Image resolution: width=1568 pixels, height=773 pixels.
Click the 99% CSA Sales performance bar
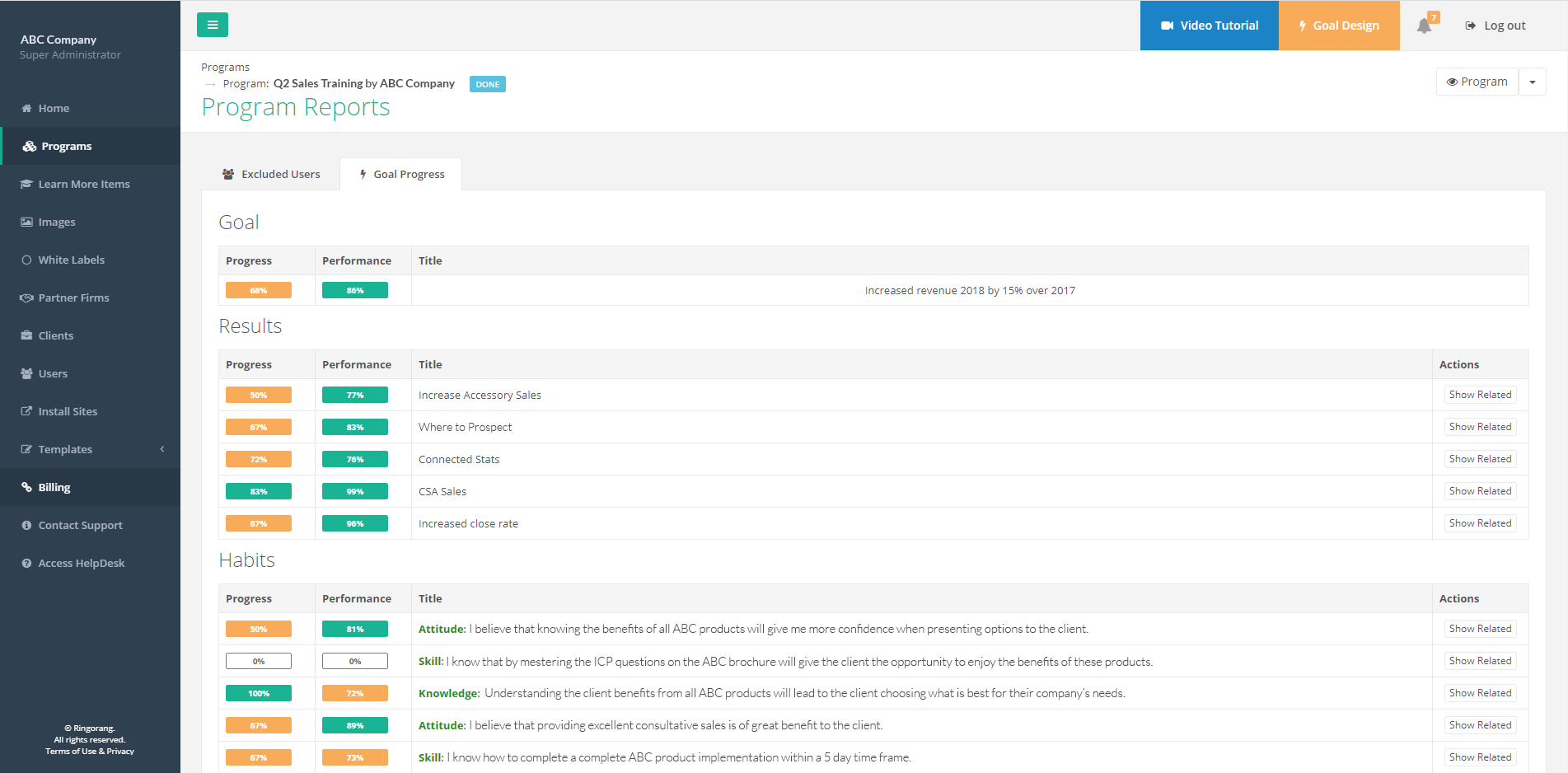tap(355, 491)
